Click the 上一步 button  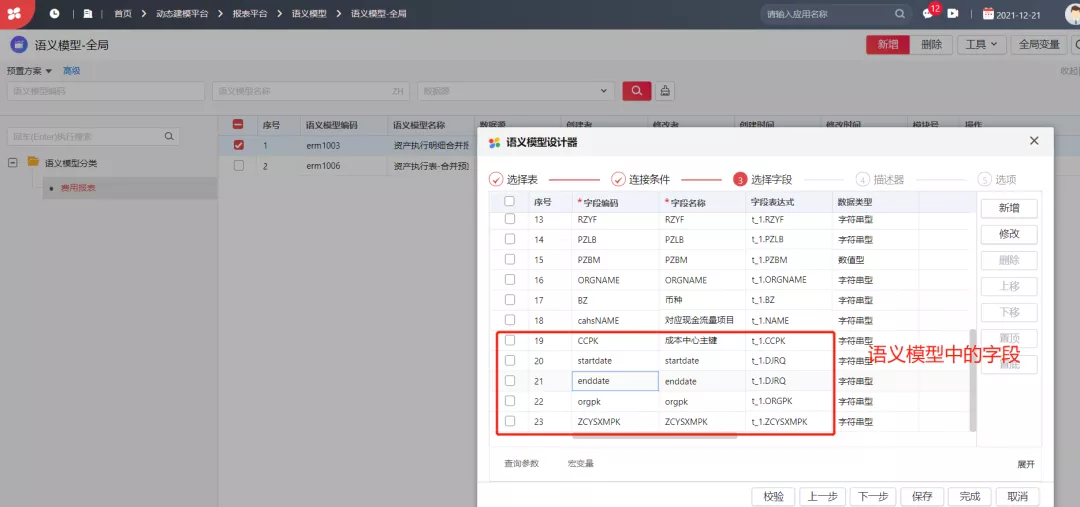click(822, 497)
